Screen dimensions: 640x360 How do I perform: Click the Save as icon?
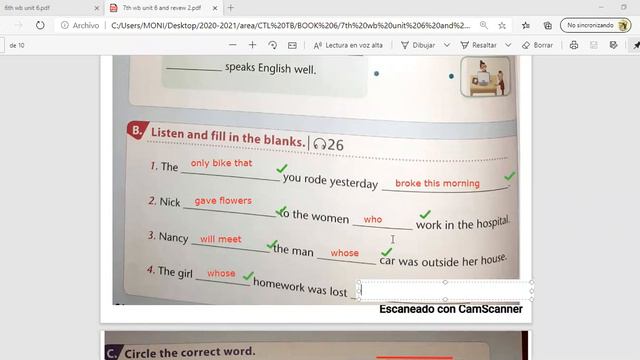pos(613,45)
